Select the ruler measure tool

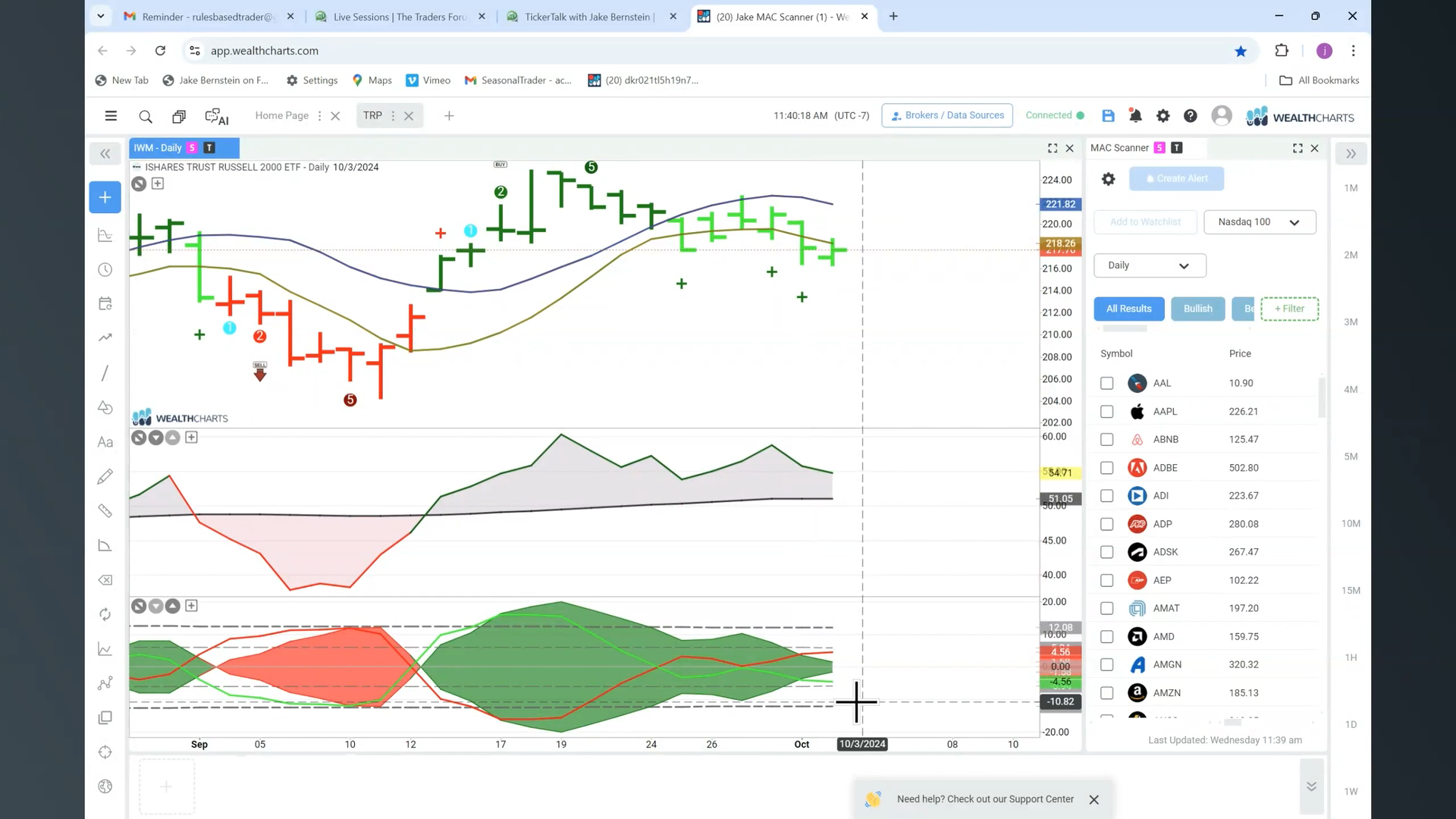coord(105,511)
